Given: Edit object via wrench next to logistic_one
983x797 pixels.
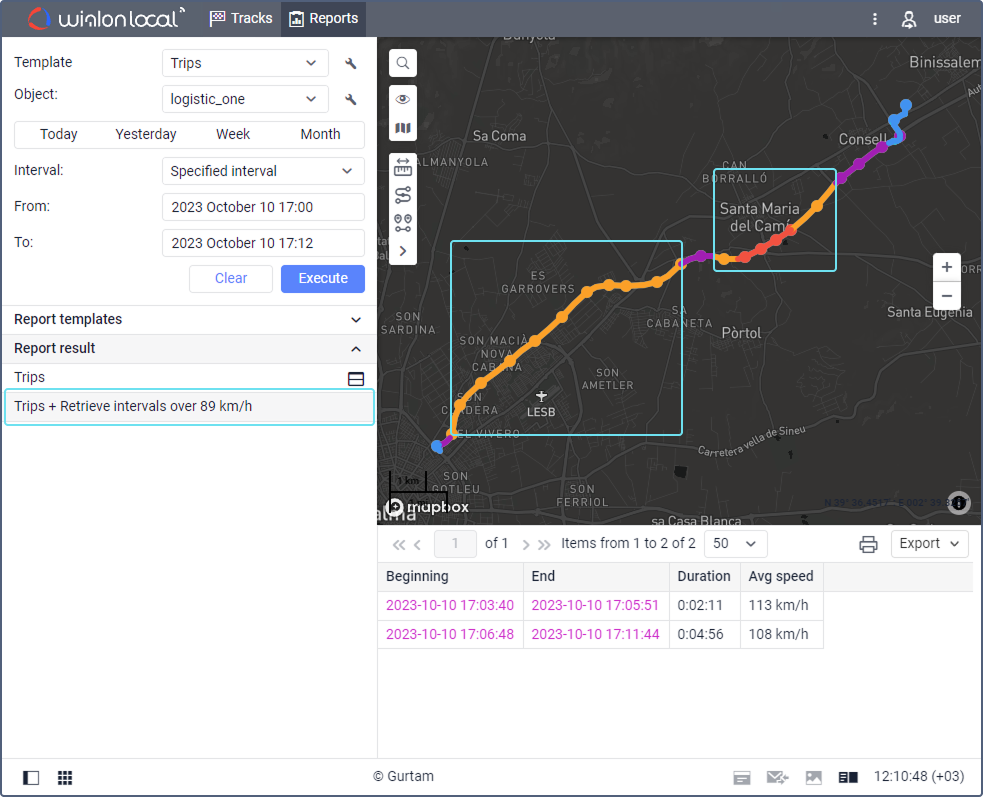Looking at the screenshot, I should 351,99.
